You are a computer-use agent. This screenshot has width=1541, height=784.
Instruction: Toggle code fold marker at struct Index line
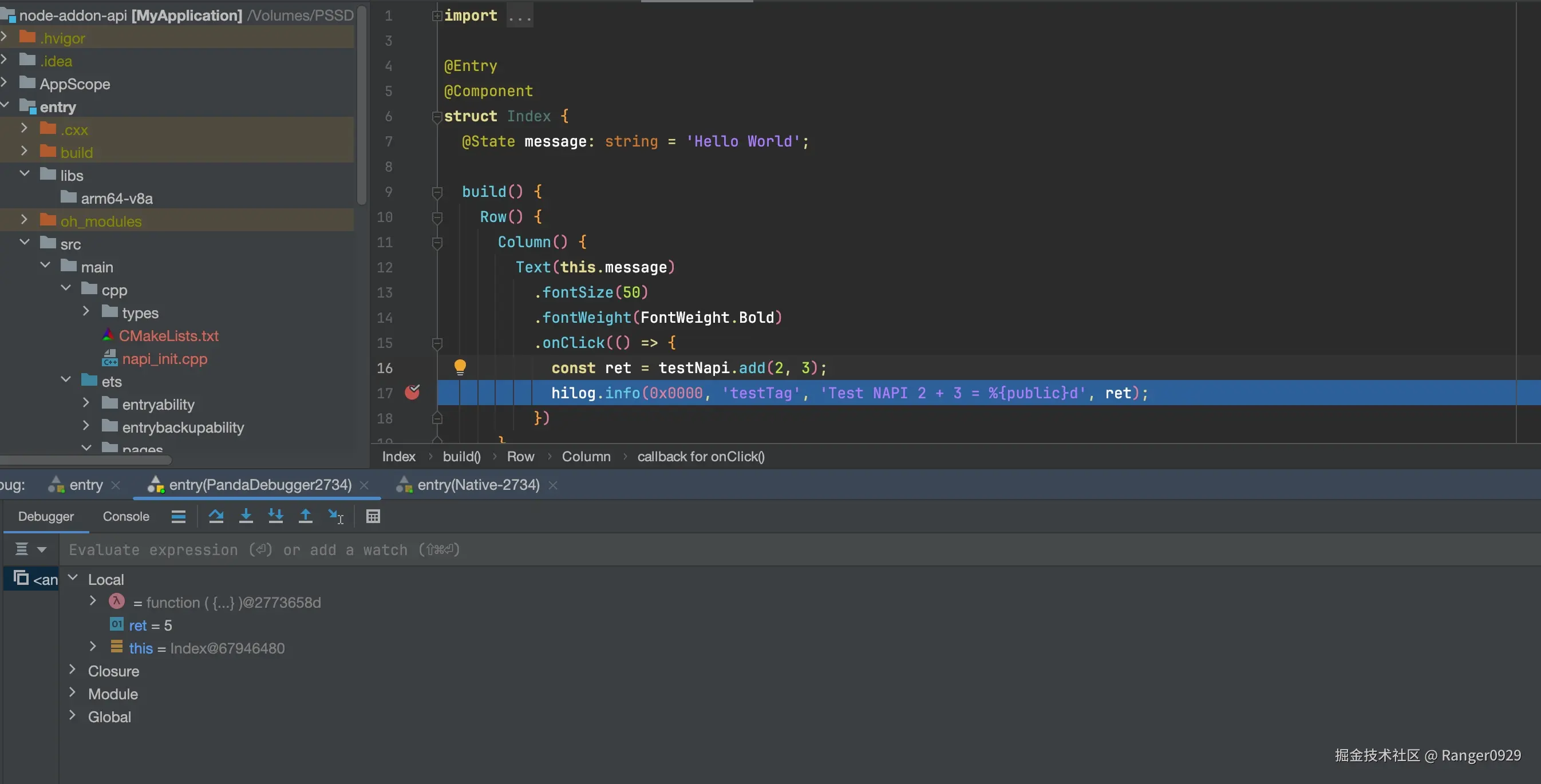click(437, 117)
